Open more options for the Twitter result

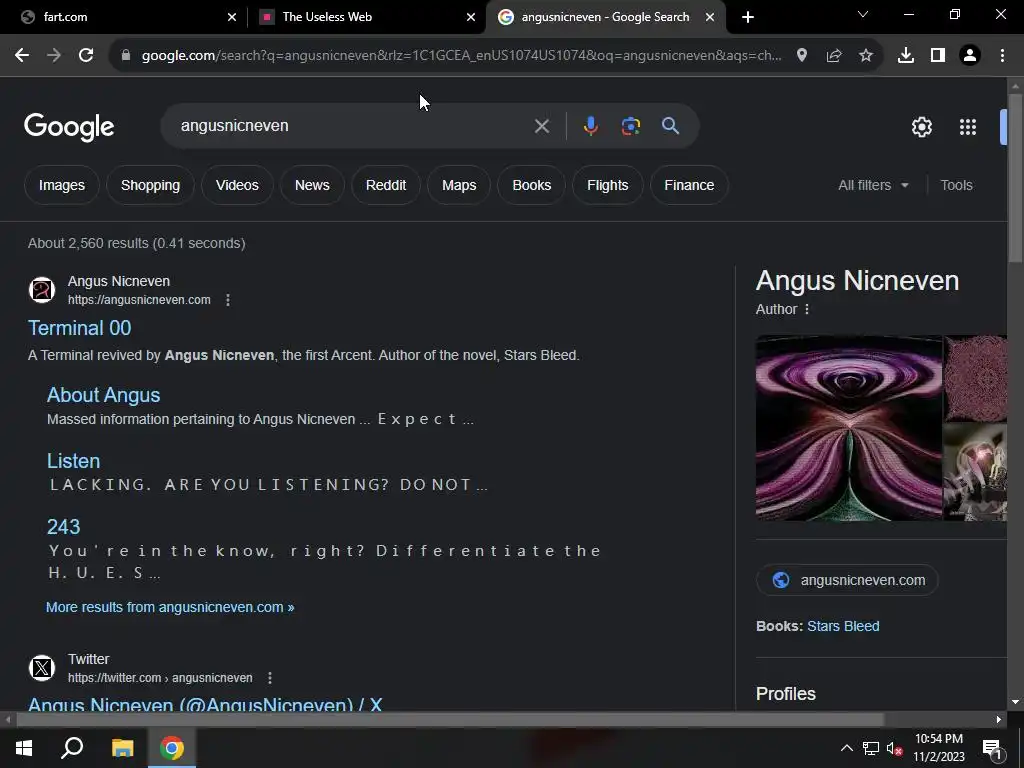pos(270,678)
